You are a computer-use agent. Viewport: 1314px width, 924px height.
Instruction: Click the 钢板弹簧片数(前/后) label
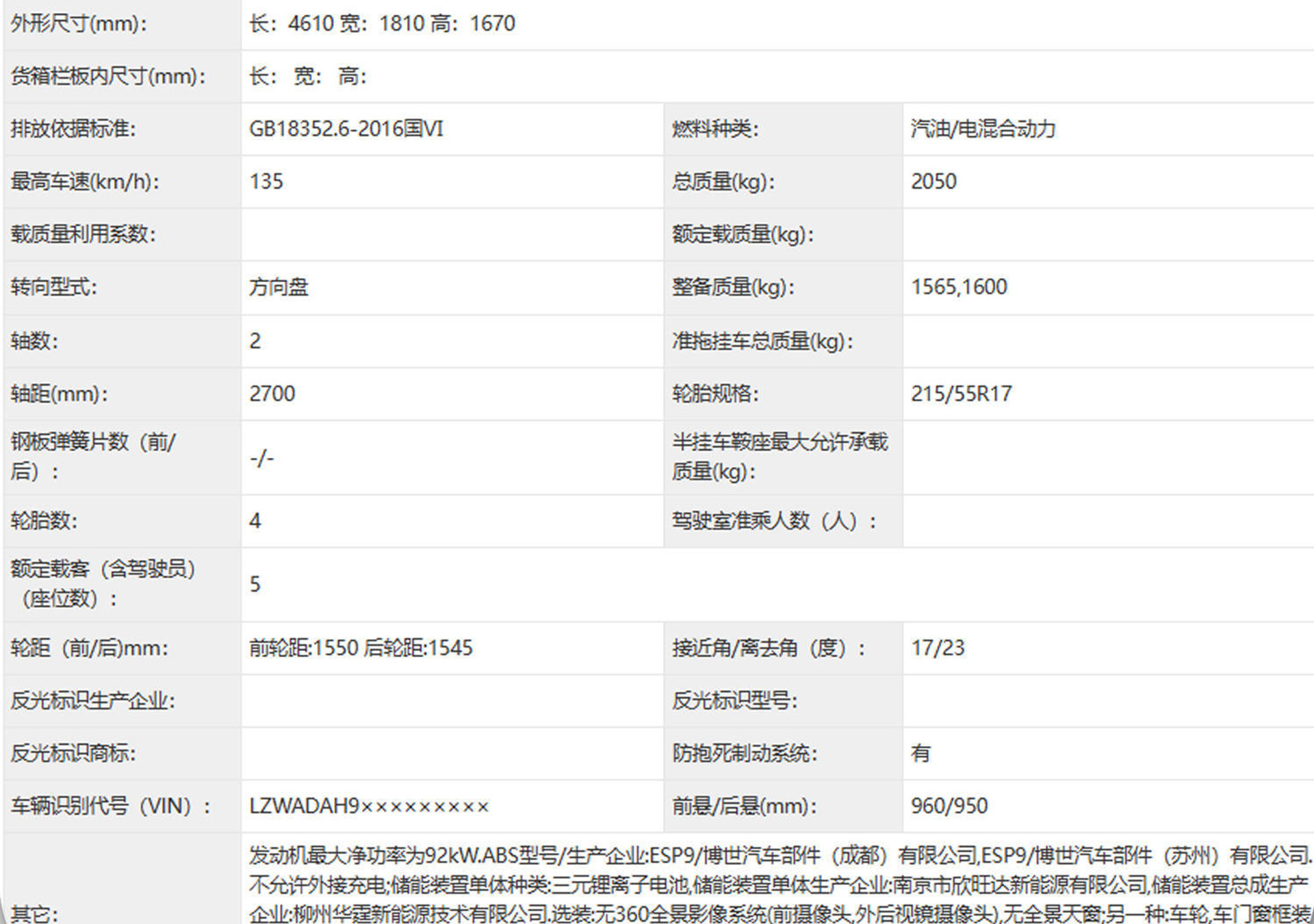coord(93,457)
